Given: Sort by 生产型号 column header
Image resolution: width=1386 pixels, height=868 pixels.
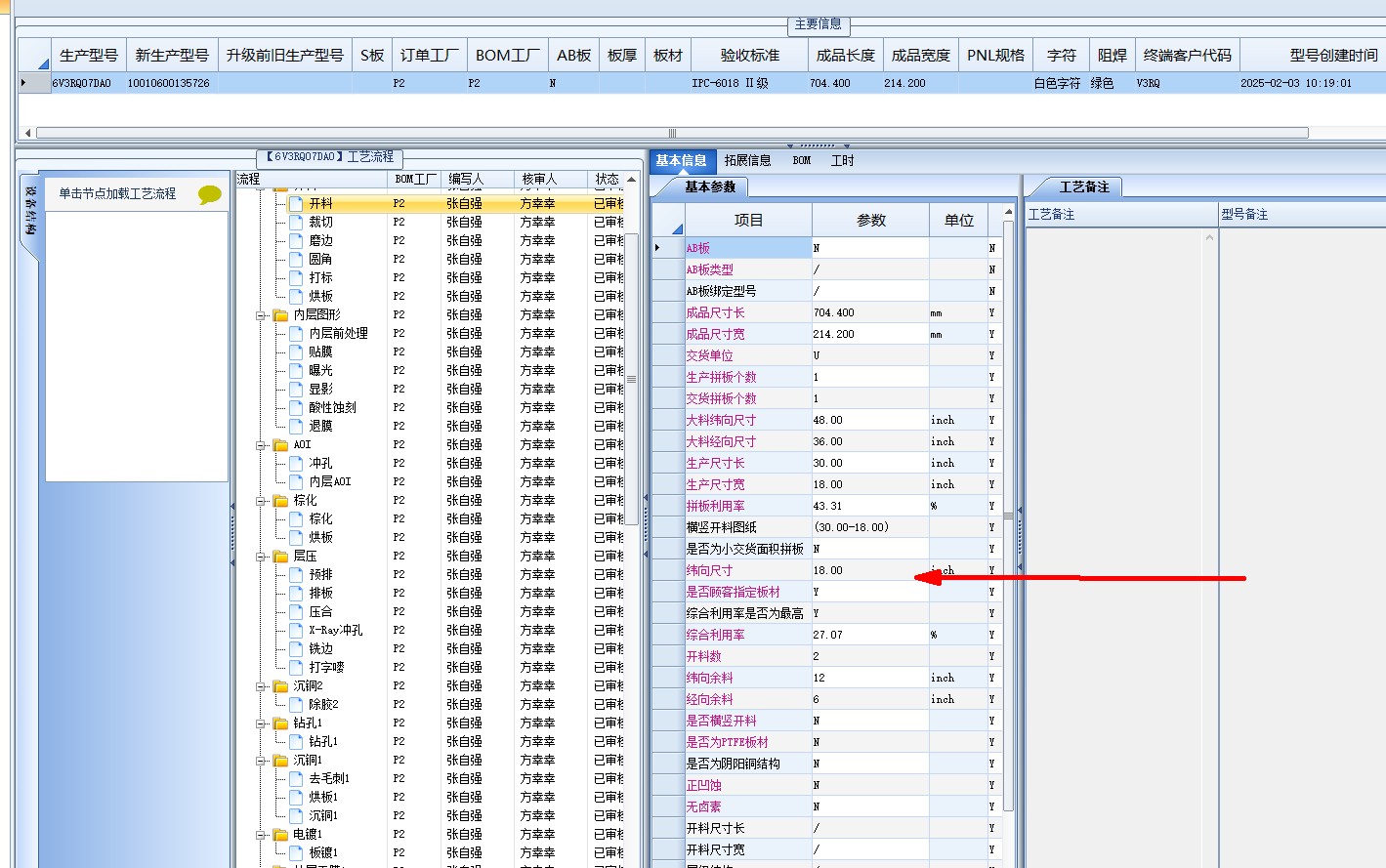Looking at the screenshot, I should (89, 56).
